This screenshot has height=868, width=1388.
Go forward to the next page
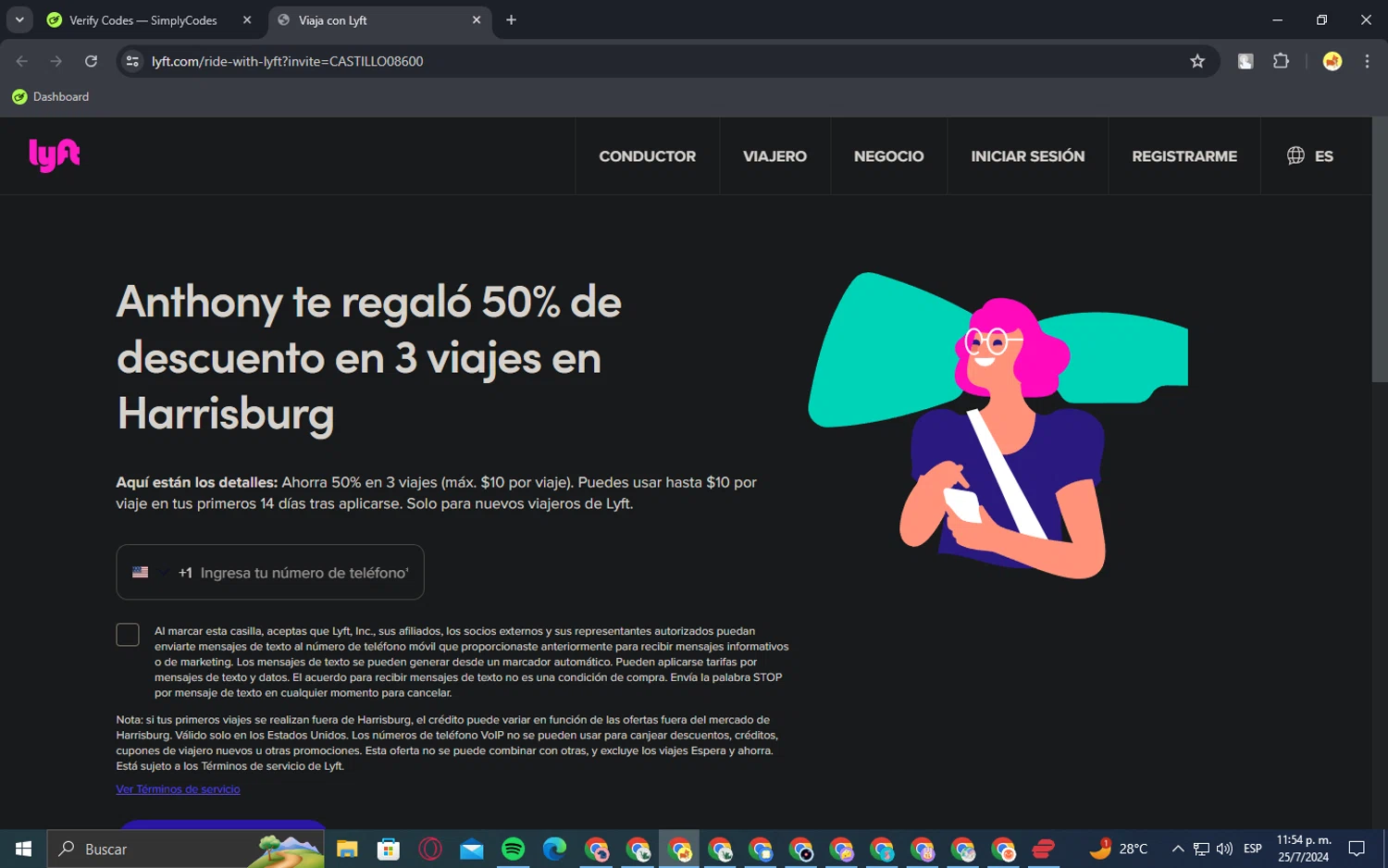(x=56, y=61)
